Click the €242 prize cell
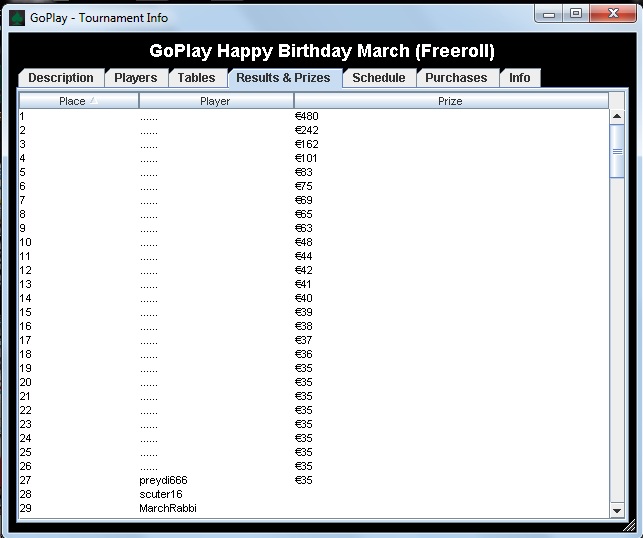This screenshot has width=643, height=538. point(306,130)
